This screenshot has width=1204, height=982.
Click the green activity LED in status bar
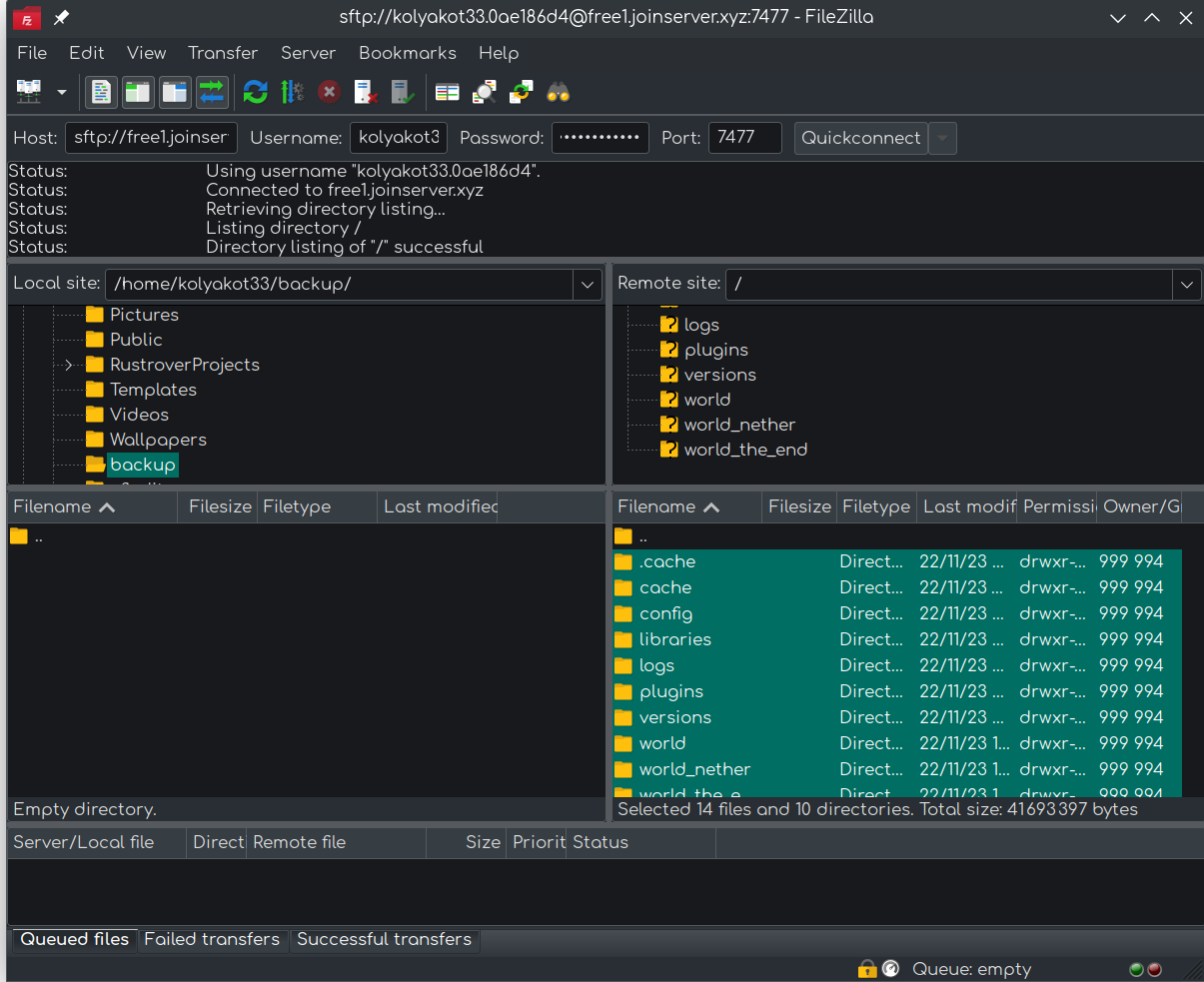1137,969
